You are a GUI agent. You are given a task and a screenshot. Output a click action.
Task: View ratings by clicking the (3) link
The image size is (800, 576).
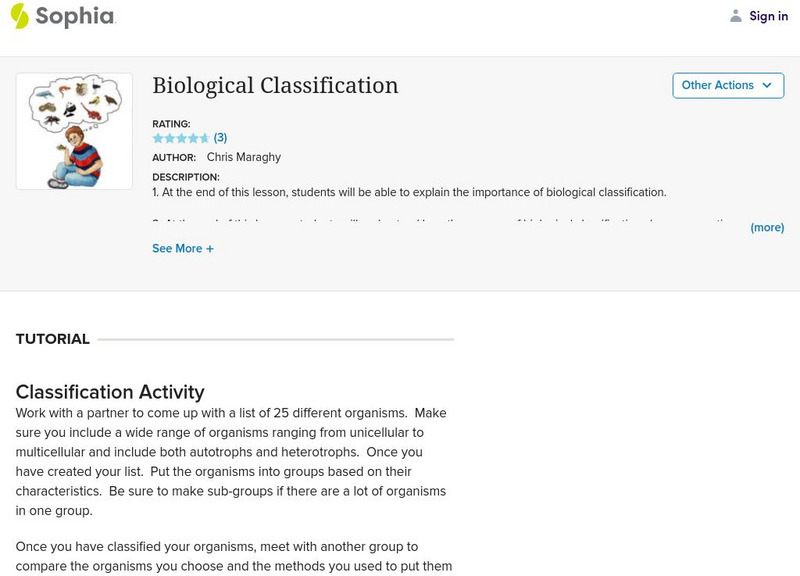click(x=220, y=138)
